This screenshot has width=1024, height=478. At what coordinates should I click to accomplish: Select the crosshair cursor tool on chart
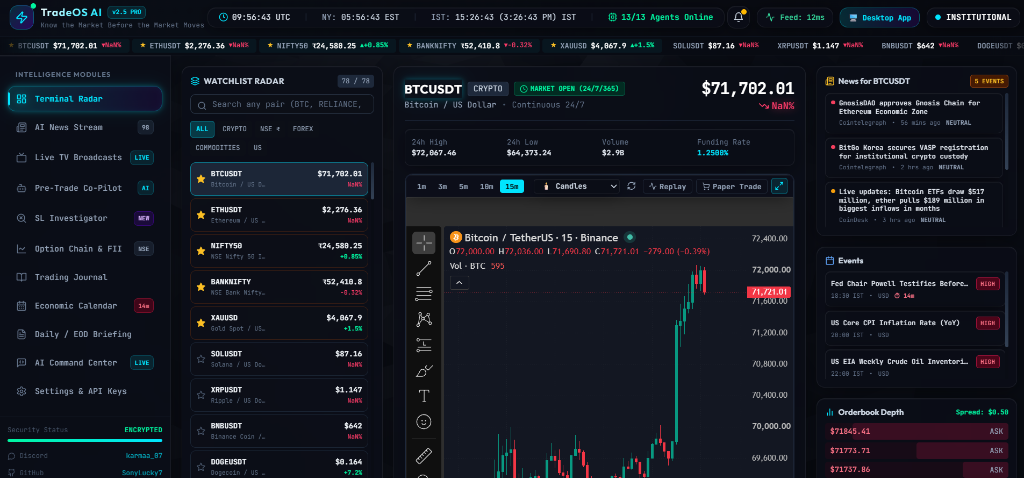424,243
